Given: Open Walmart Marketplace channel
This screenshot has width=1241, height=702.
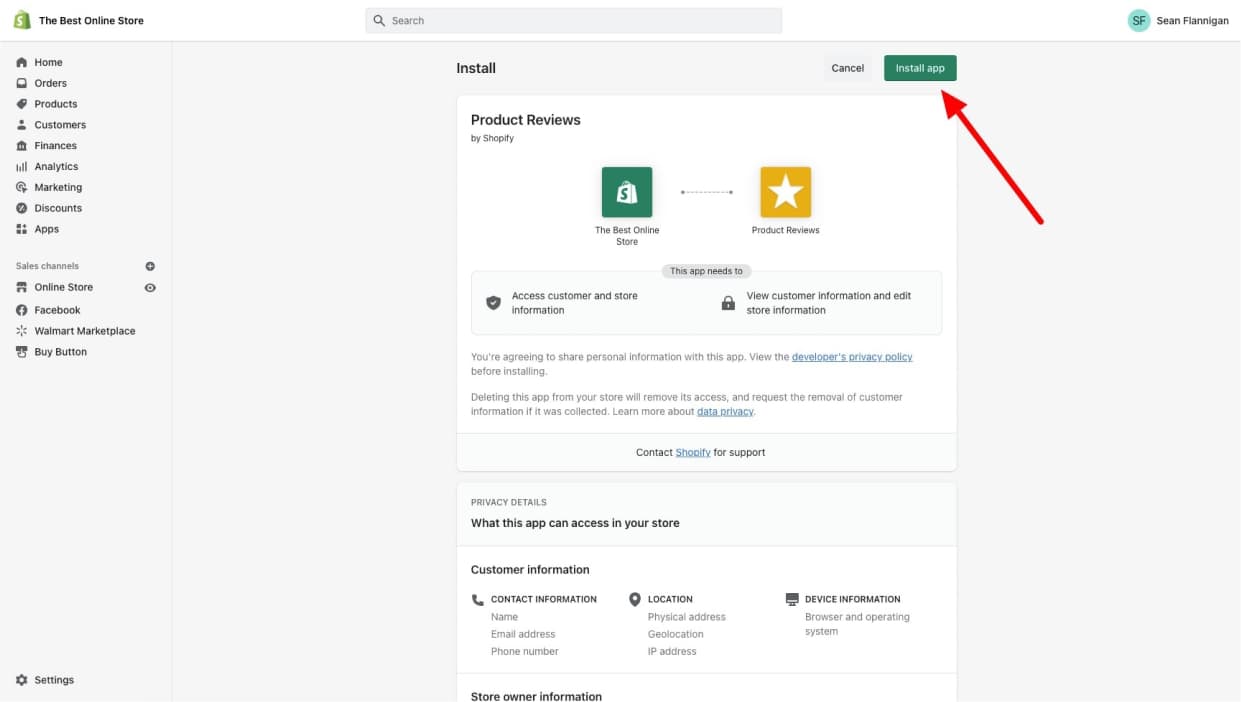Looking at the screenshot, I should pos(86,331).
